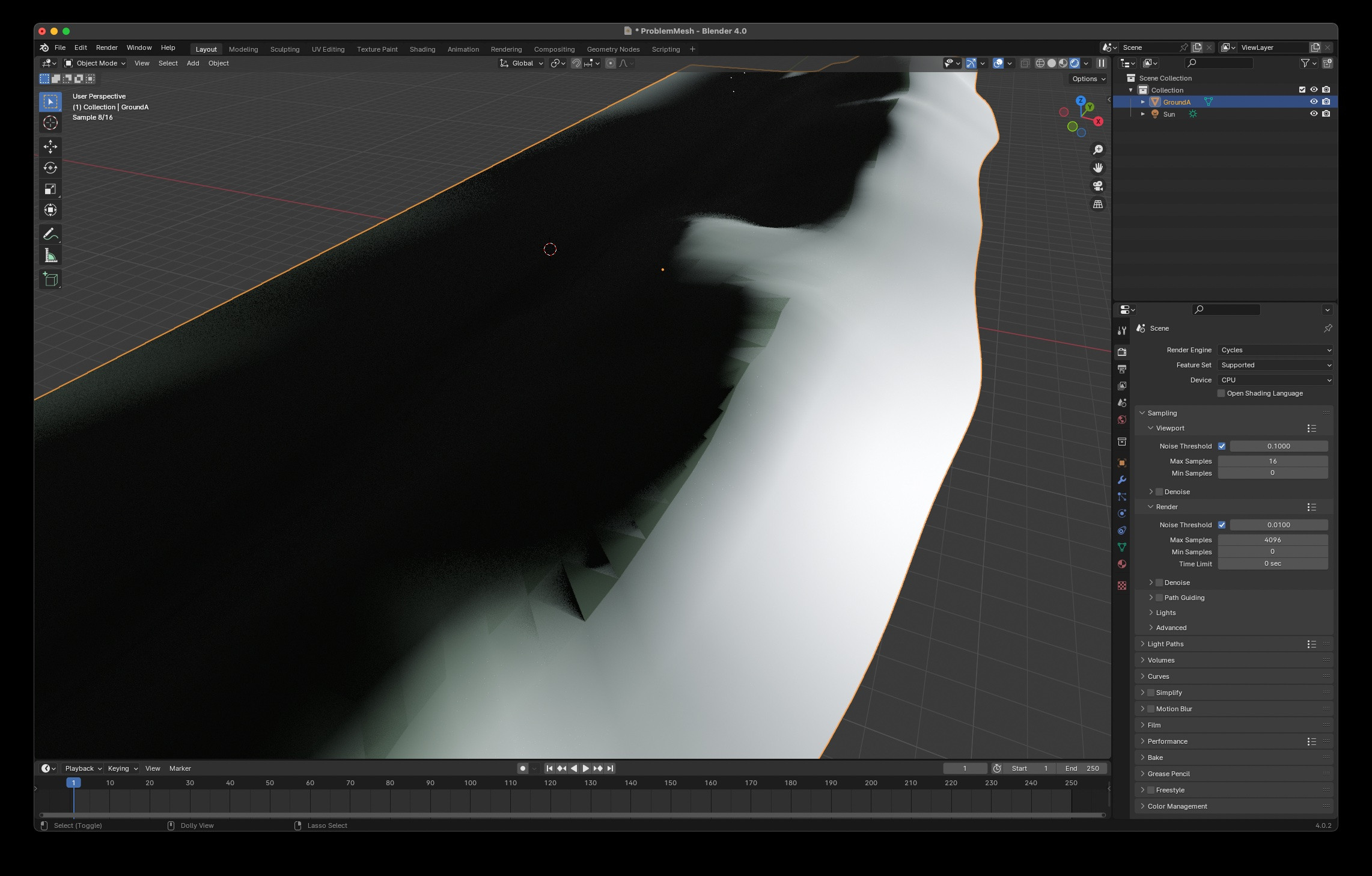Open the Material properties tab

1121,564
